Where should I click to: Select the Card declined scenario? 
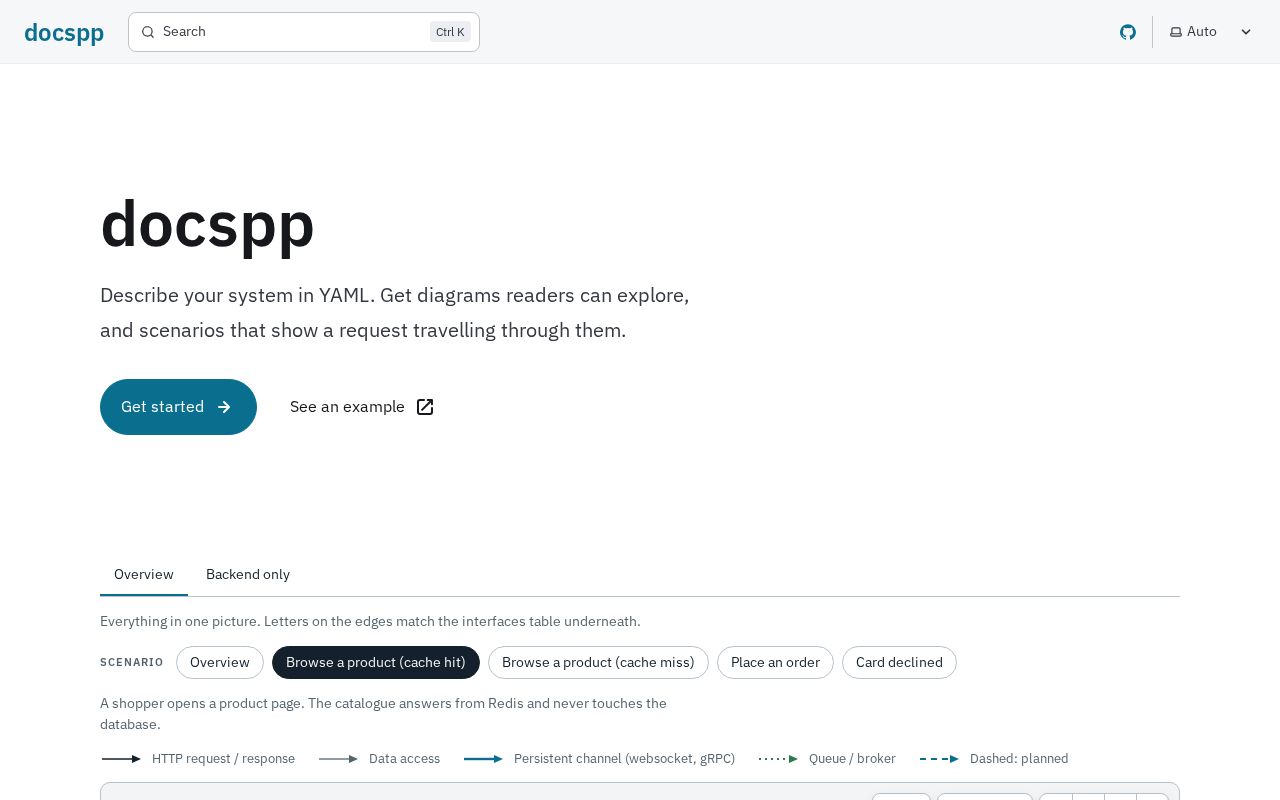coord(899,662)
